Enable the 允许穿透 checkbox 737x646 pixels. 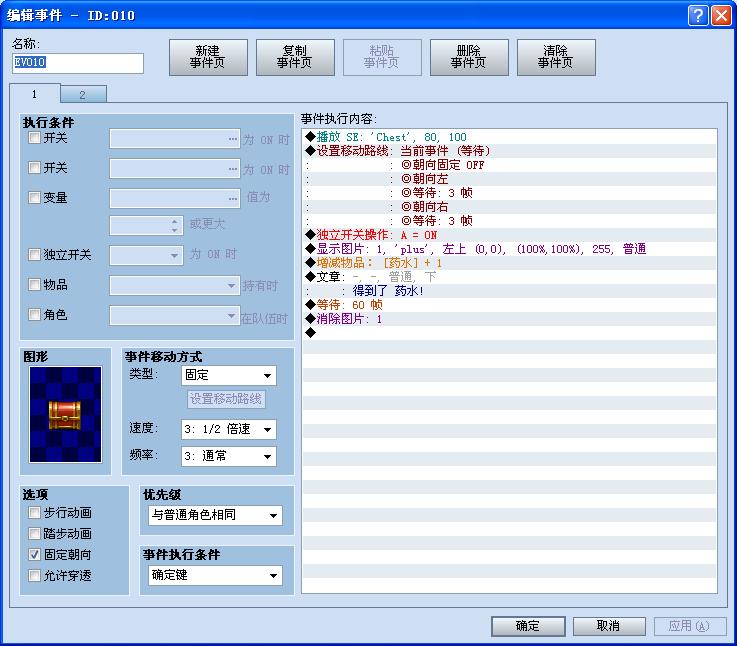tap(34, 575)
